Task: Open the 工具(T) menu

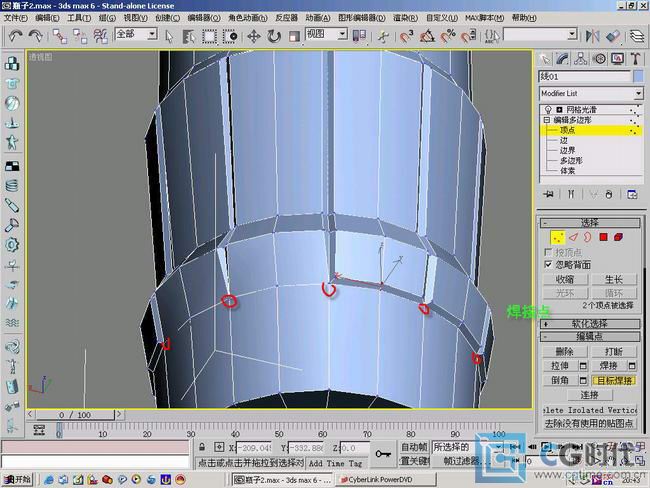Action: coord(79,18)
